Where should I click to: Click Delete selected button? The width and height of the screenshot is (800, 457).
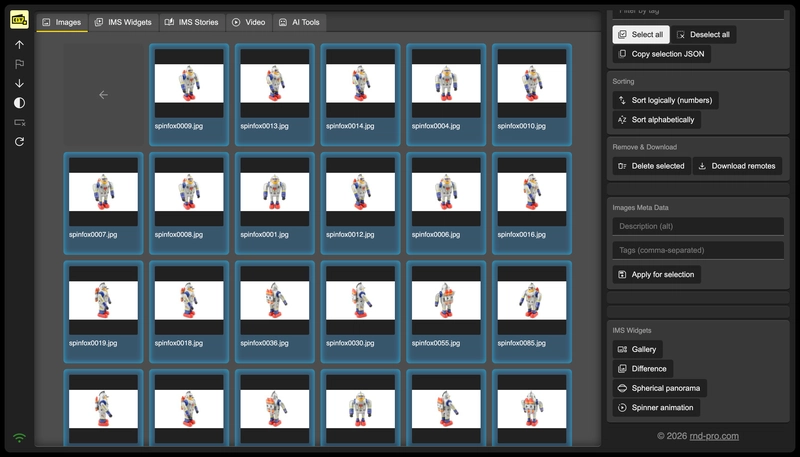652,166
